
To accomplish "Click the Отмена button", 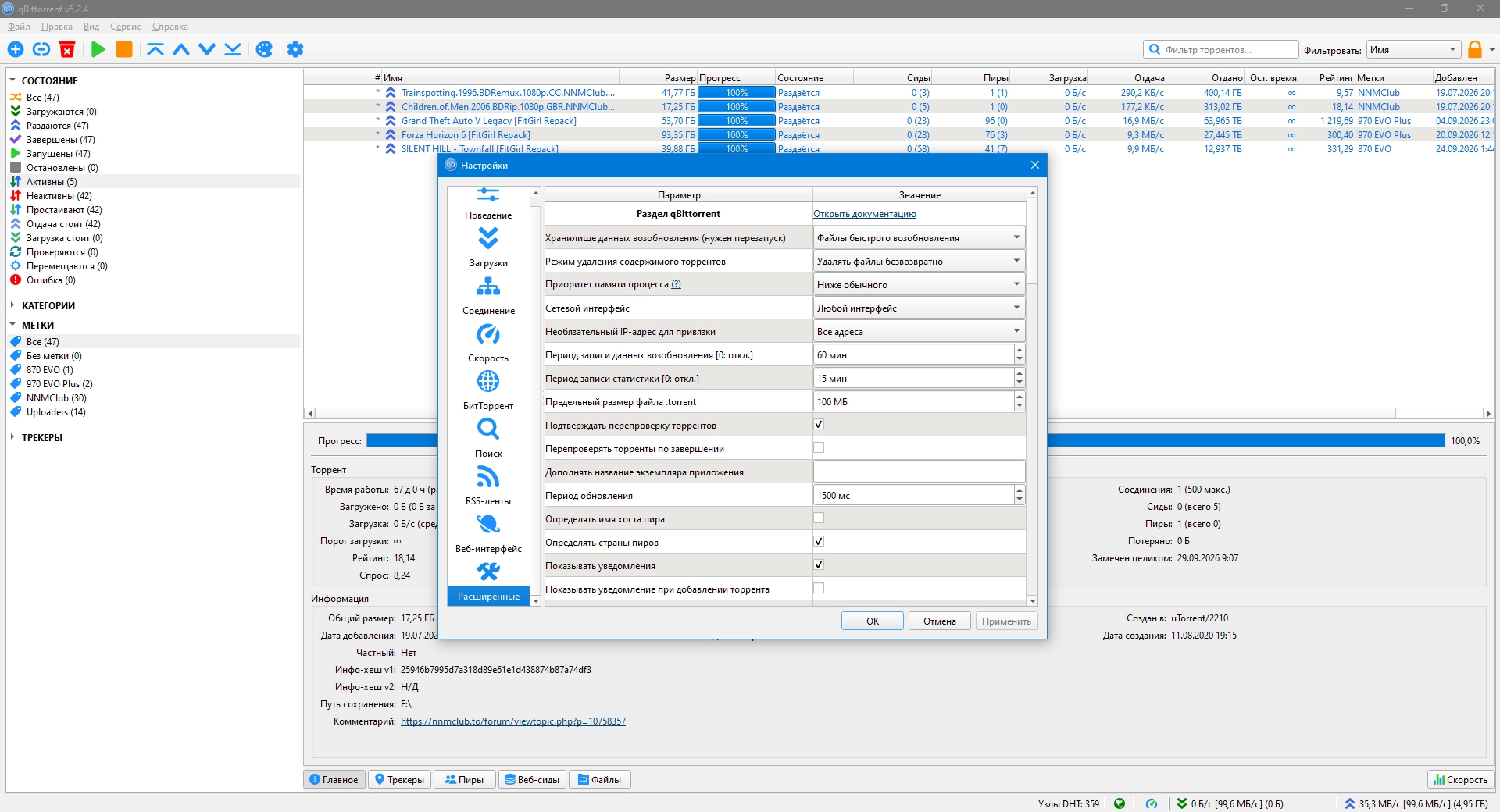I will (940, 621).
